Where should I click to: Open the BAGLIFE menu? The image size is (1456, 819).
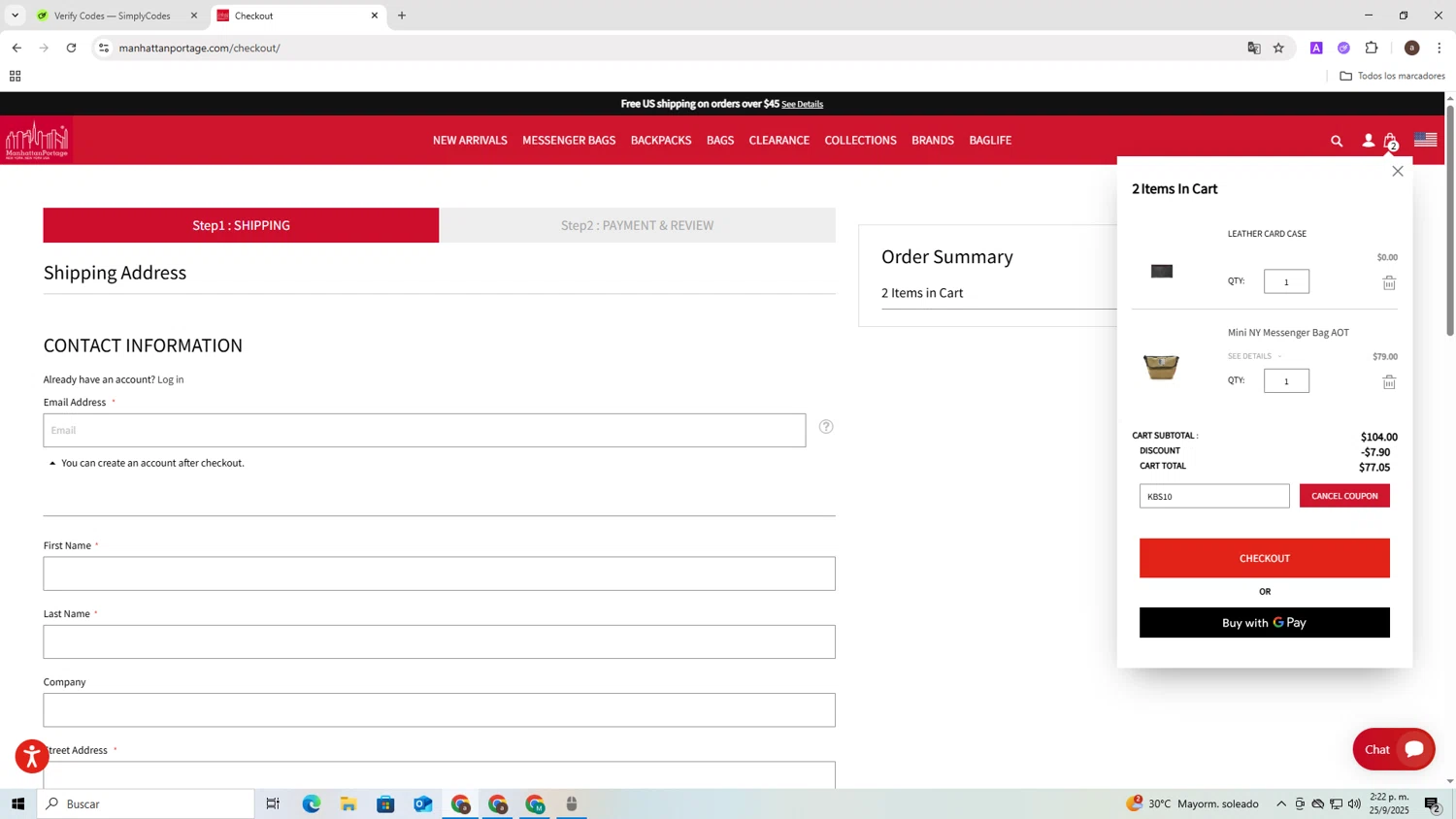990,141
